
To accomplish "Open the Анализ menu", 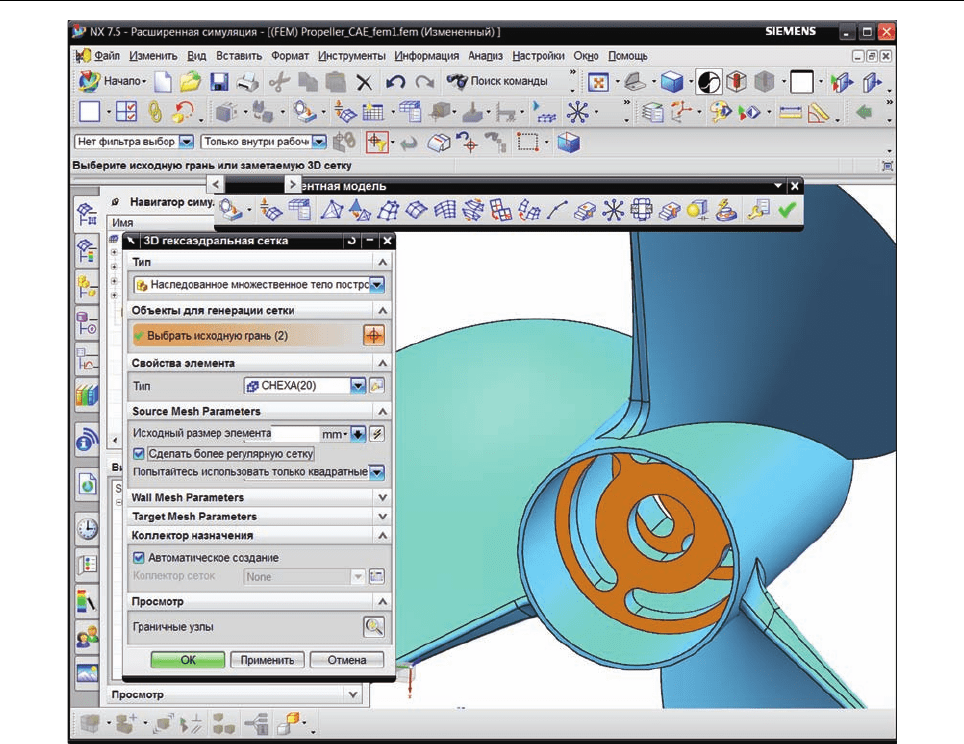I will point(485,56).
